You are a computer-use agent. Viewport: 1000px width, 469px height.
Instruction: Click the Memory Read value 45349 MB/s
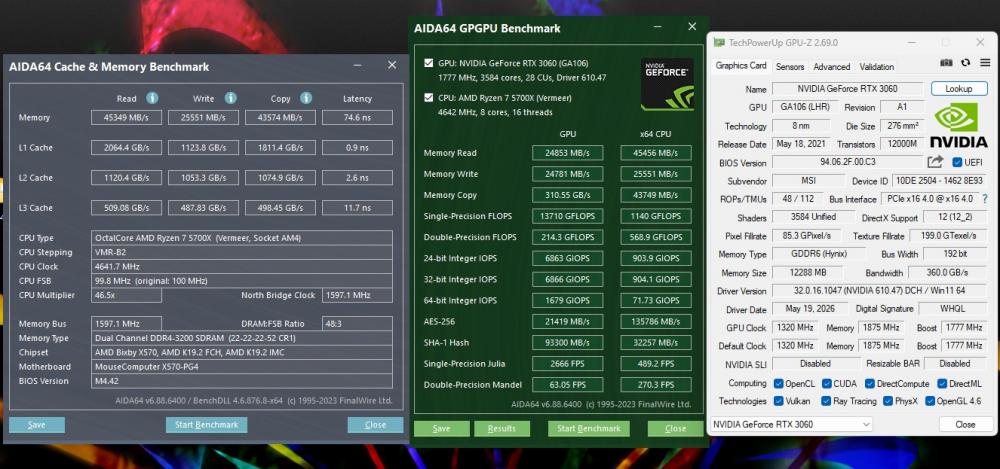[127, 117]
